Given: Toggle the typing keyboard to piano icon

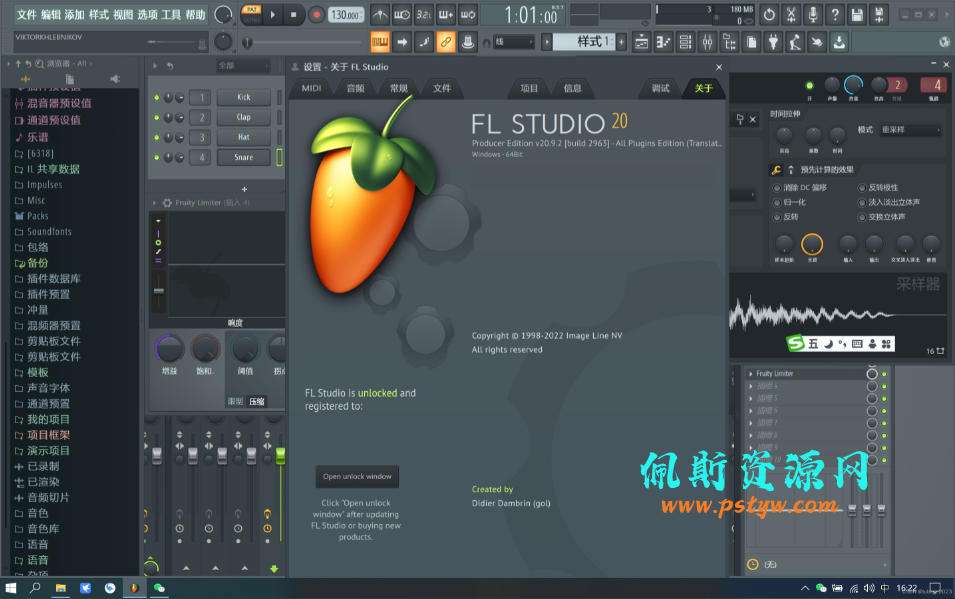Looking at the screenshot, I should pyautogui.click(x=380, y=42).
